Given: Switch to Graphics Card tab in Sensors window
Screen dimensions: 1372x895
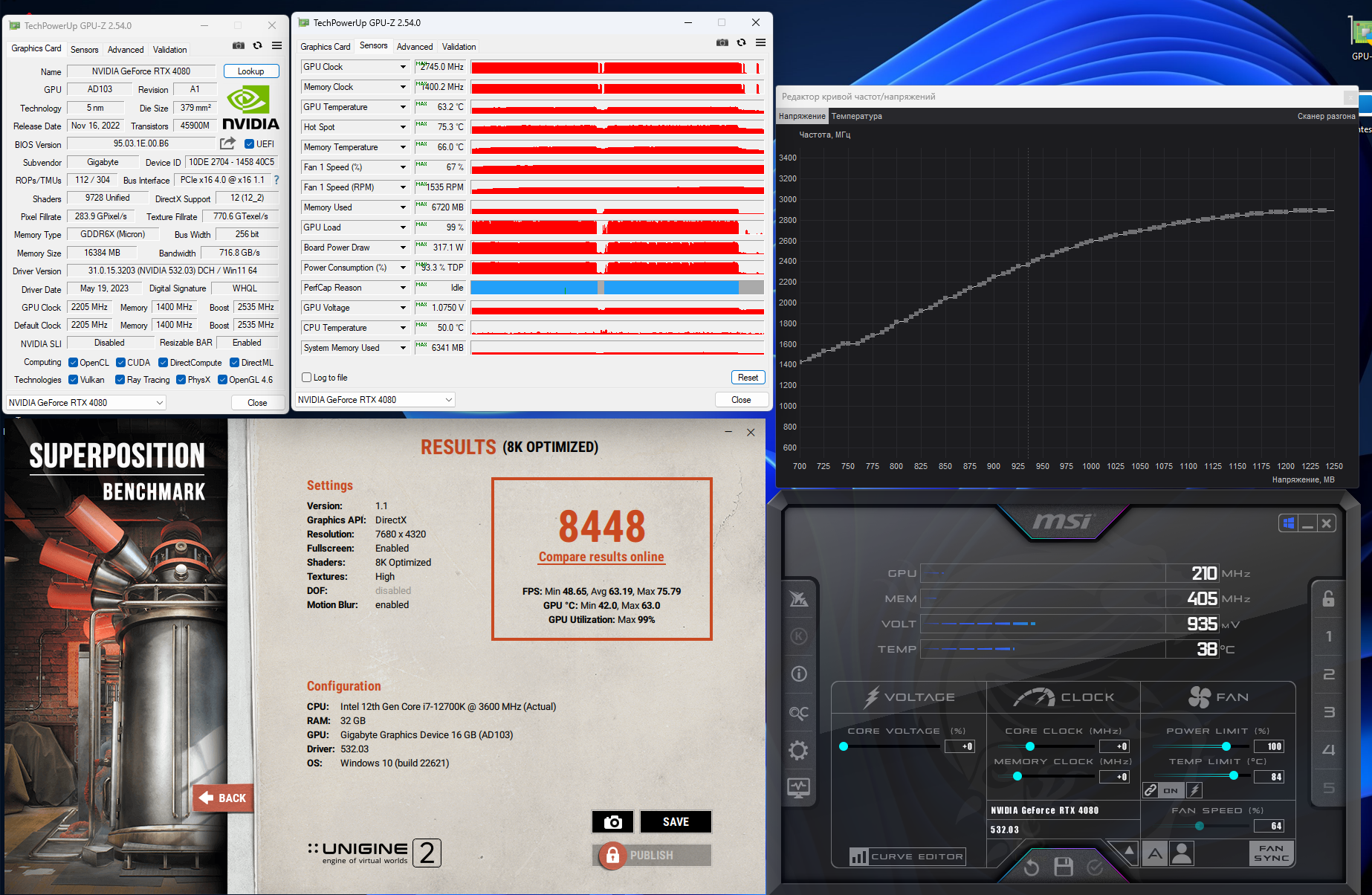Looking at the screenshot, I should (x=326, y=47).
